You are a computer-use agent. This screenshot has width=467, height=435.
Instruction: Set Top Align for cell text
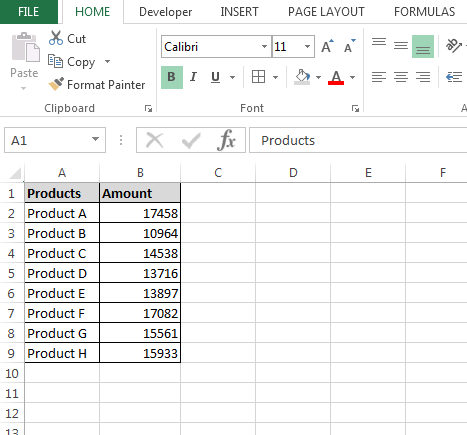click(379, 42)
